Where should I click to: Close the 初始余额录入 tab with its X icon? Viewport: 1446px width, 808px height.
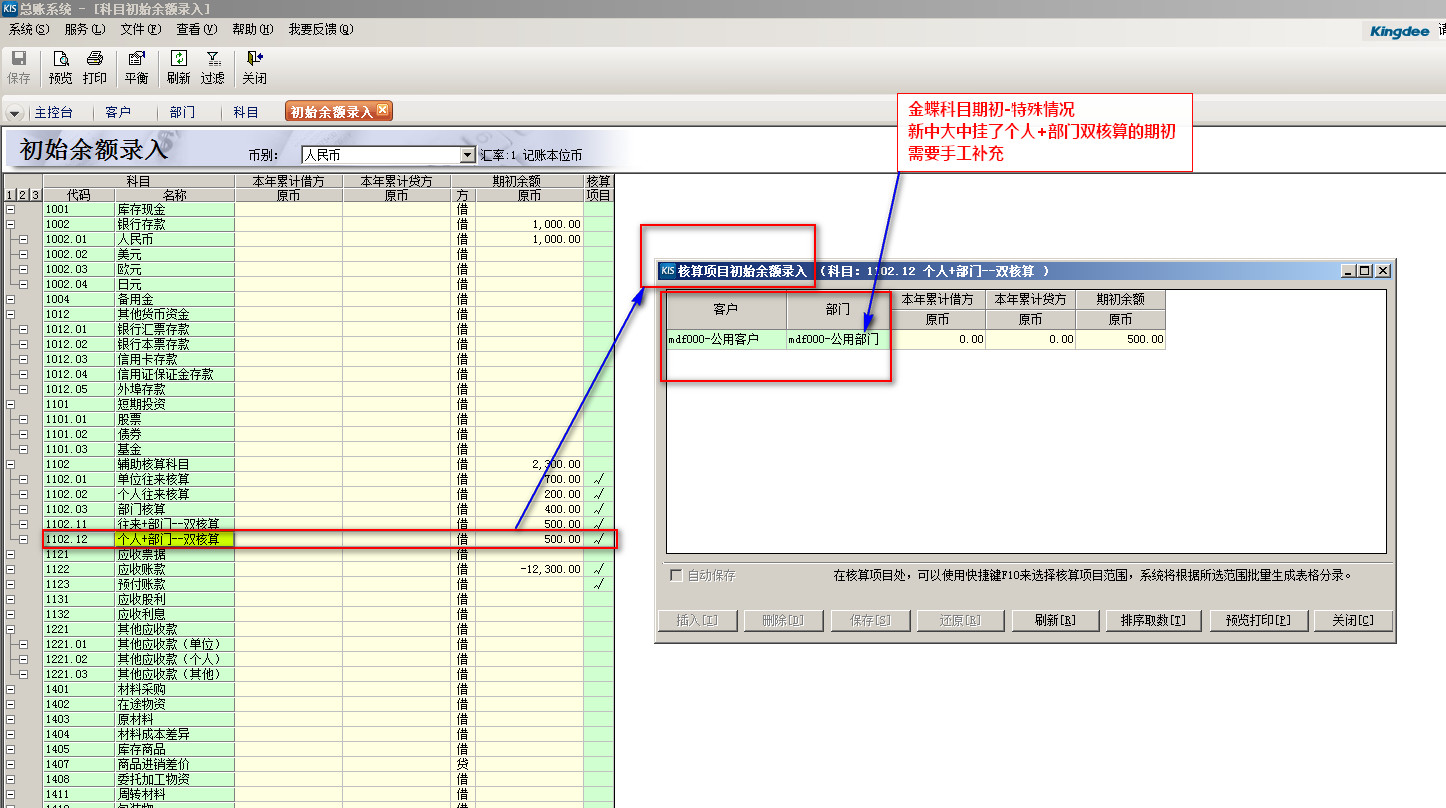(x=382, y=111)
